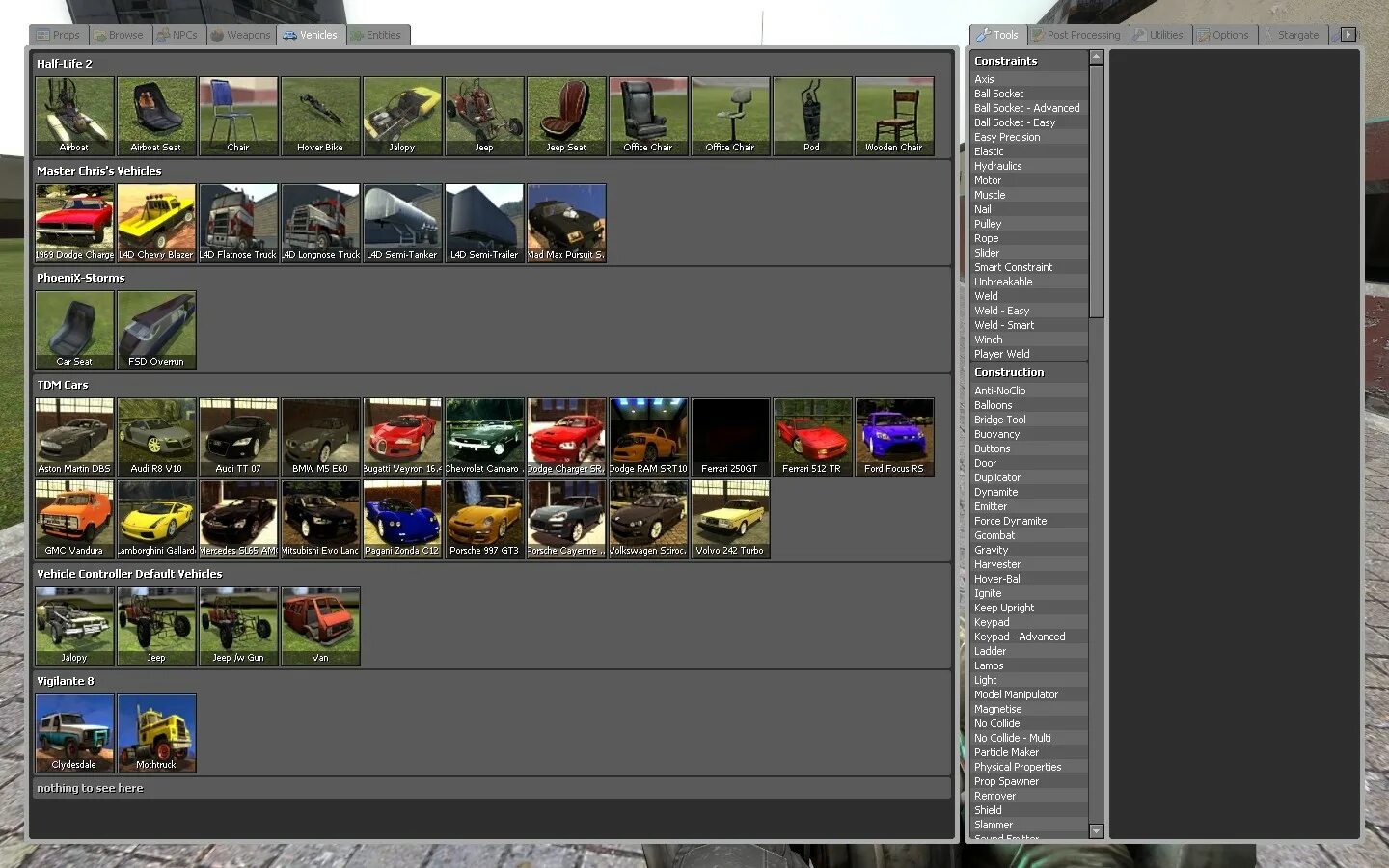Viewport: 1389px width, 868px height.
Task: Pick the Half-Life 2 Jalopy
Action: [402, 116]
